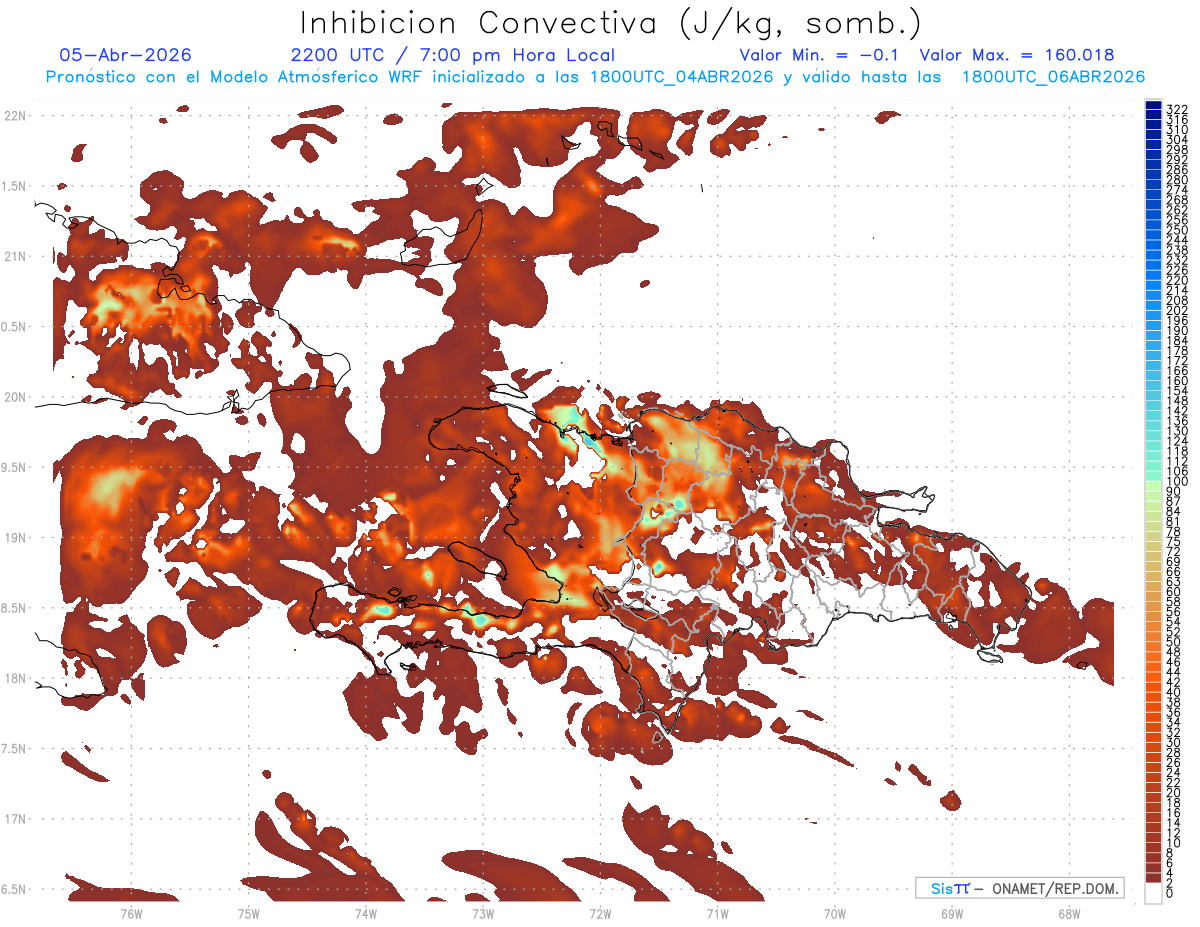Viewport: 1200px width, 927px height.
Task: Click the 22N latitude axis label
Action: pyautogui.click(x=14, y=116)
